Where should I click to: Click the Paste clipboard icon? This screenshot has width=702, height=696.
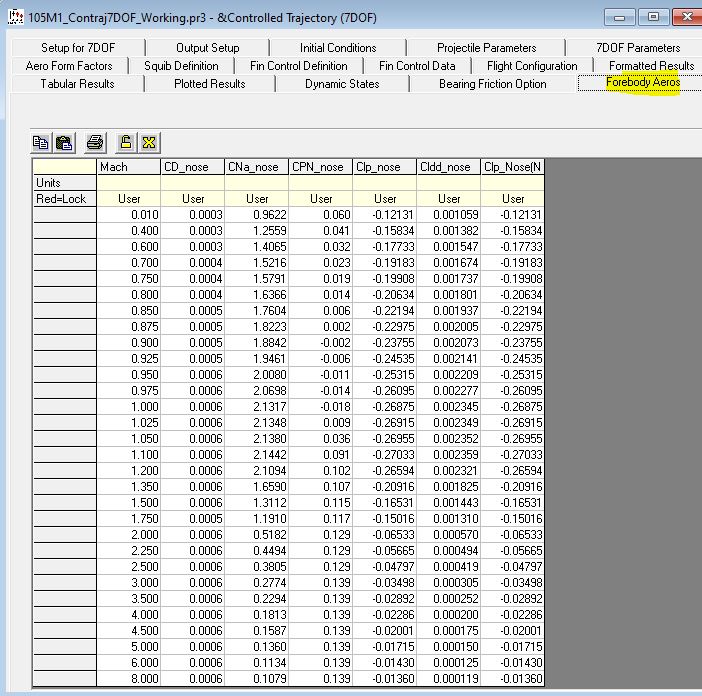pos(64,142)
